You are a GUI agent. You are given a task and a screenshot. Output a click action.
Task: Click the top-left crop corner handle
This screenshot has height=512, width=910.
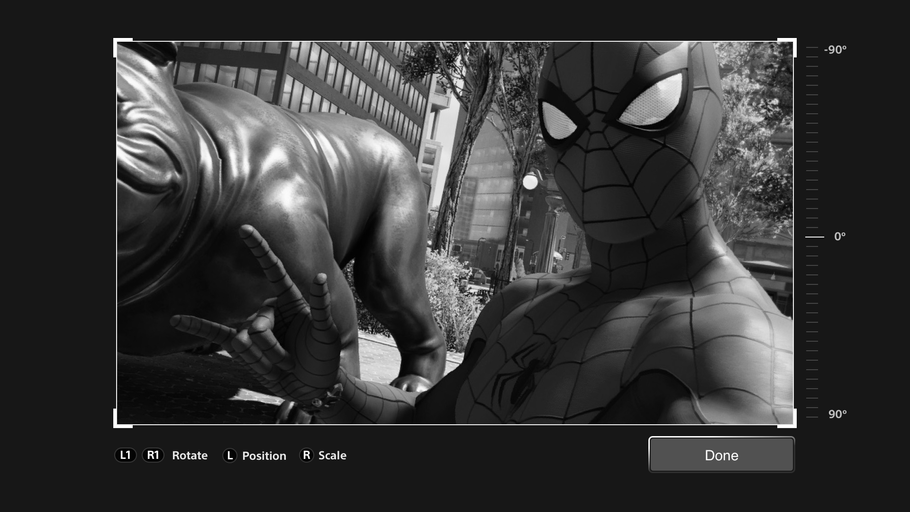click(x=122, y=48)
